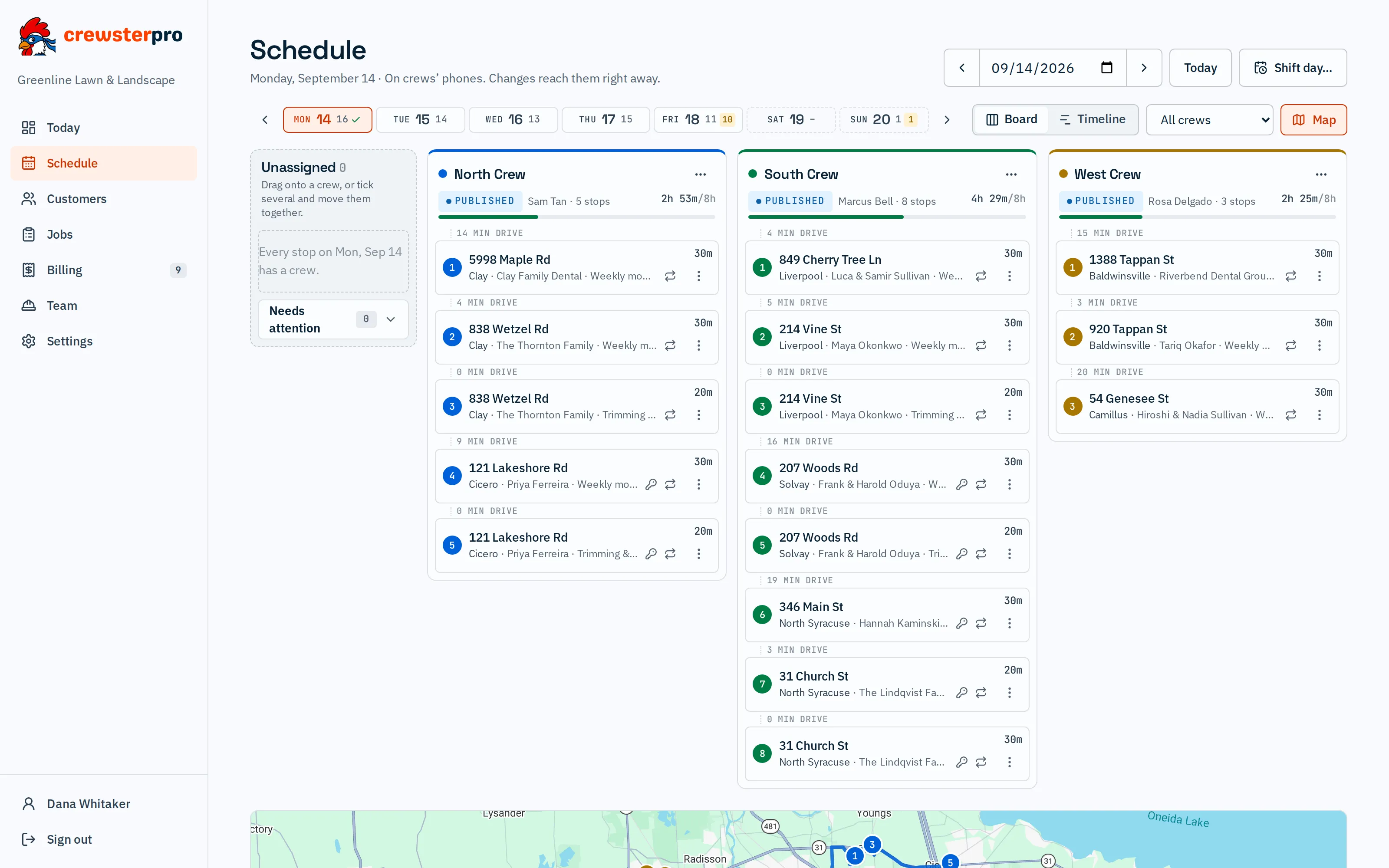Open Dana Whitaker profile
Viewport: 1389px width, 868px height.
click(x=103, y=804)
